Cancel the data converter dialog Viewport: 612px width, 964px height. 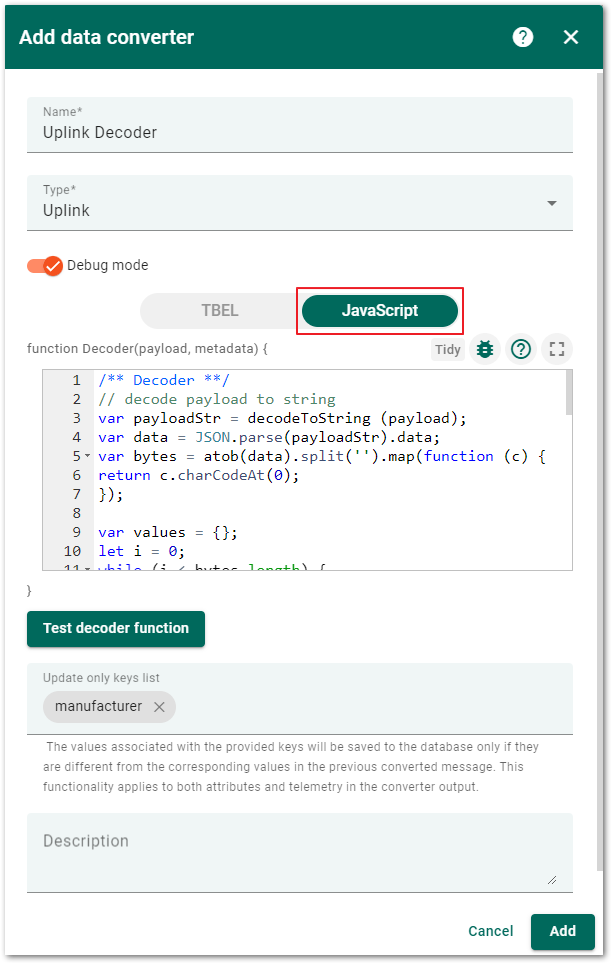(x=490, y=931)
